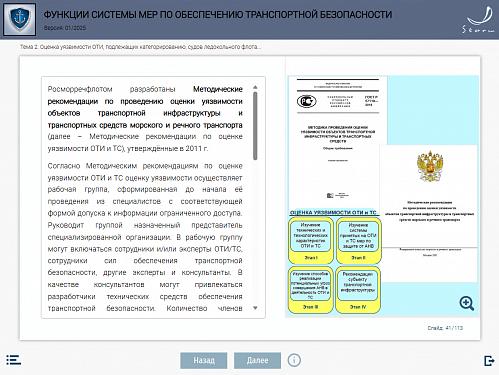Click the coat of arms document thumbnail
The width and height of the screenshot is (499, 375).
428,213
